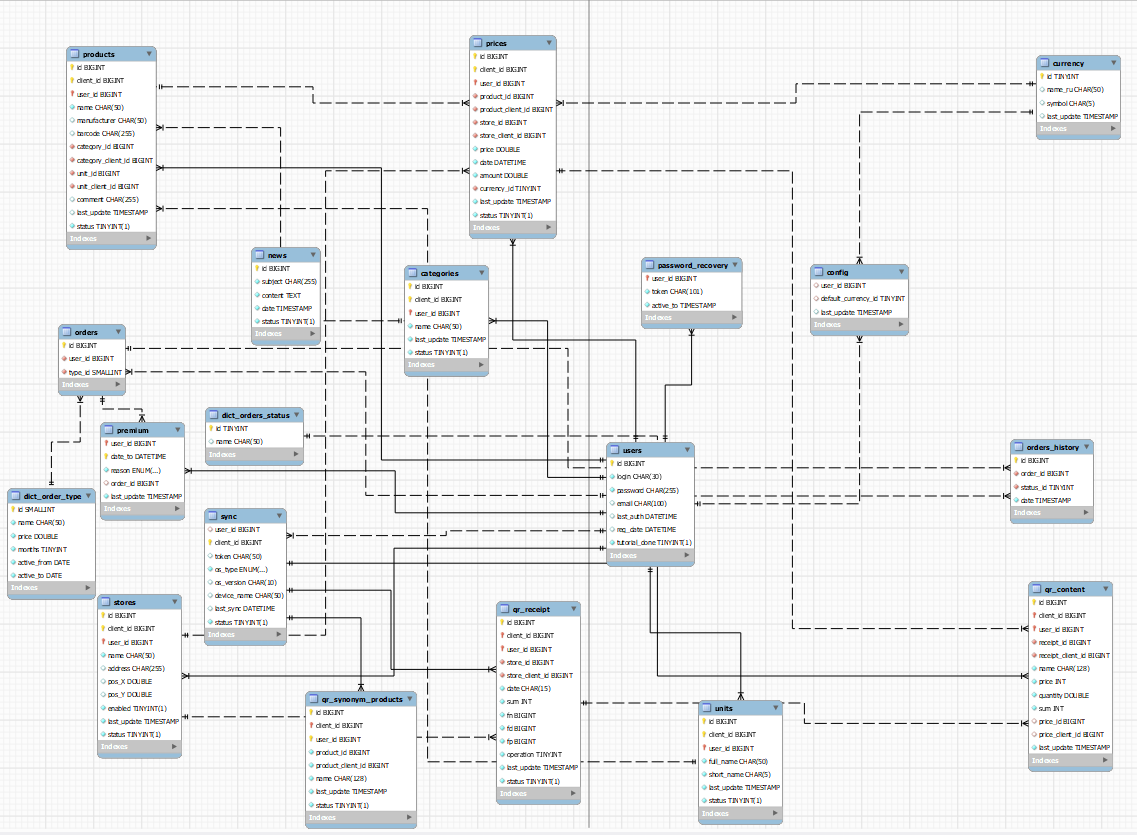Click the currency table icon

(x=1044, y=63)
